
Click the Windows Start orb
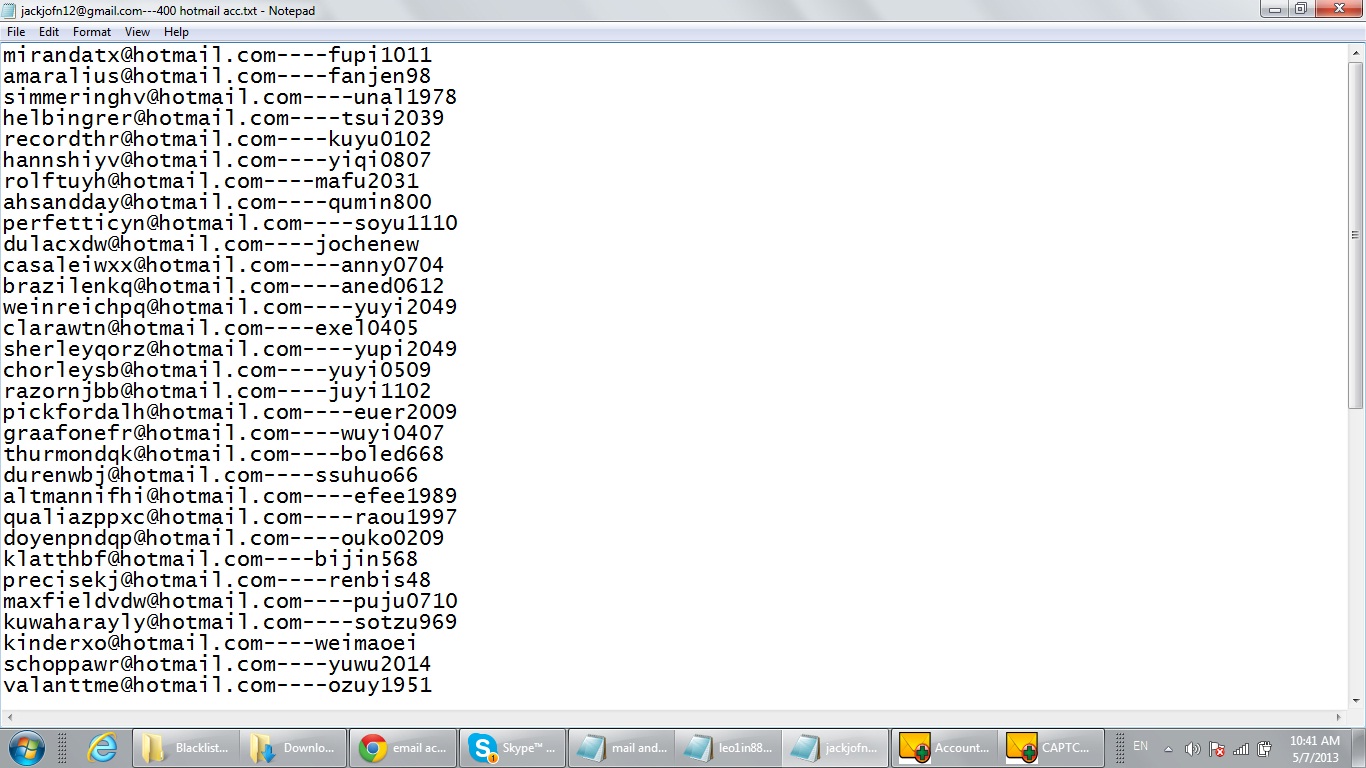25,747
